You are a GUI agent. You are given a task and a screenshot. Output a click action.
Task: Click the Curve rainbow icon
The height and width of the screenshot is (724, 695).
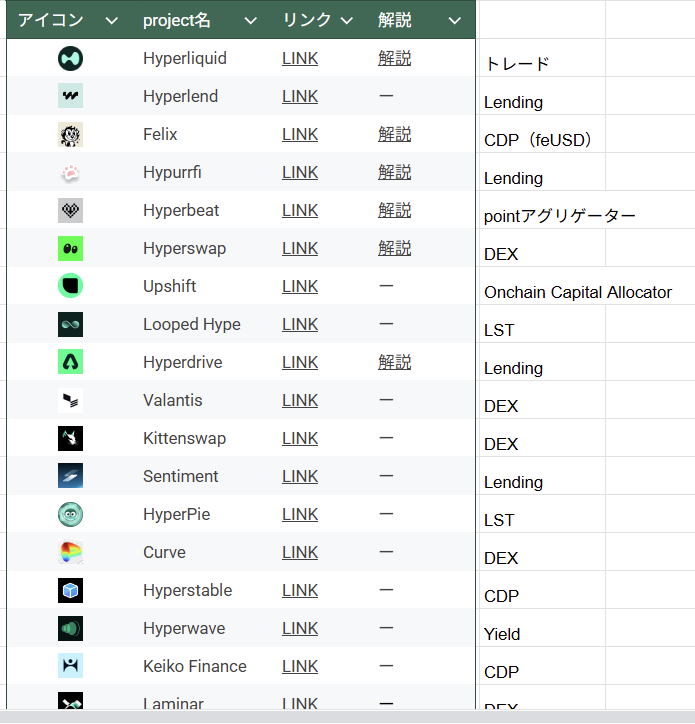[70, 552]
